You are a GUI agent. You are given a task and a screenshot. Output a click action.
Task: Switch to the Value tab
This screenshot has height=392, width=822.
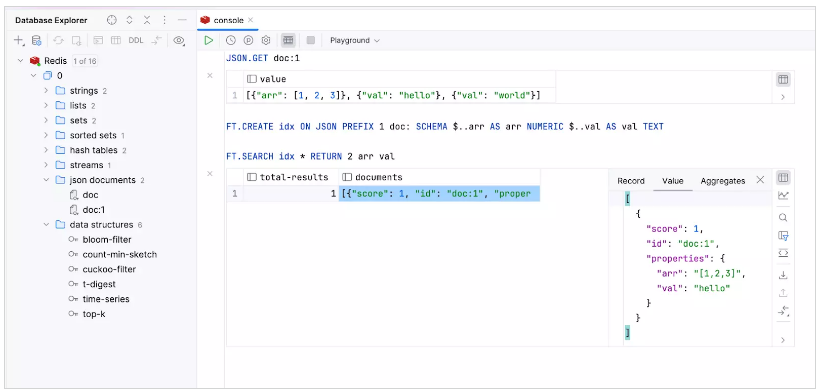click(x=673, y=181)
